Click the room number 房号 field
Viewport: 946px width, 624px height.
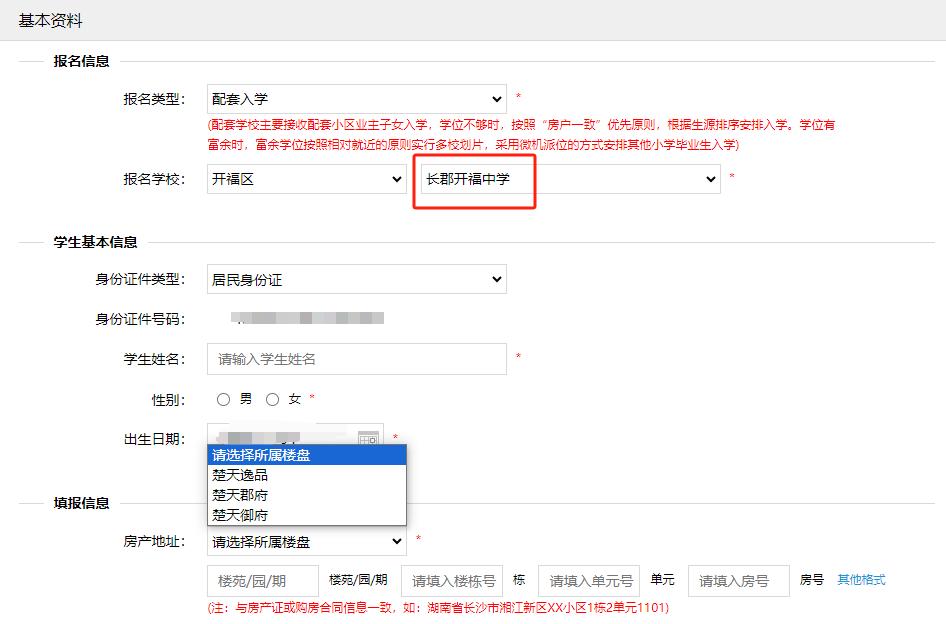[x=738, y=581]
